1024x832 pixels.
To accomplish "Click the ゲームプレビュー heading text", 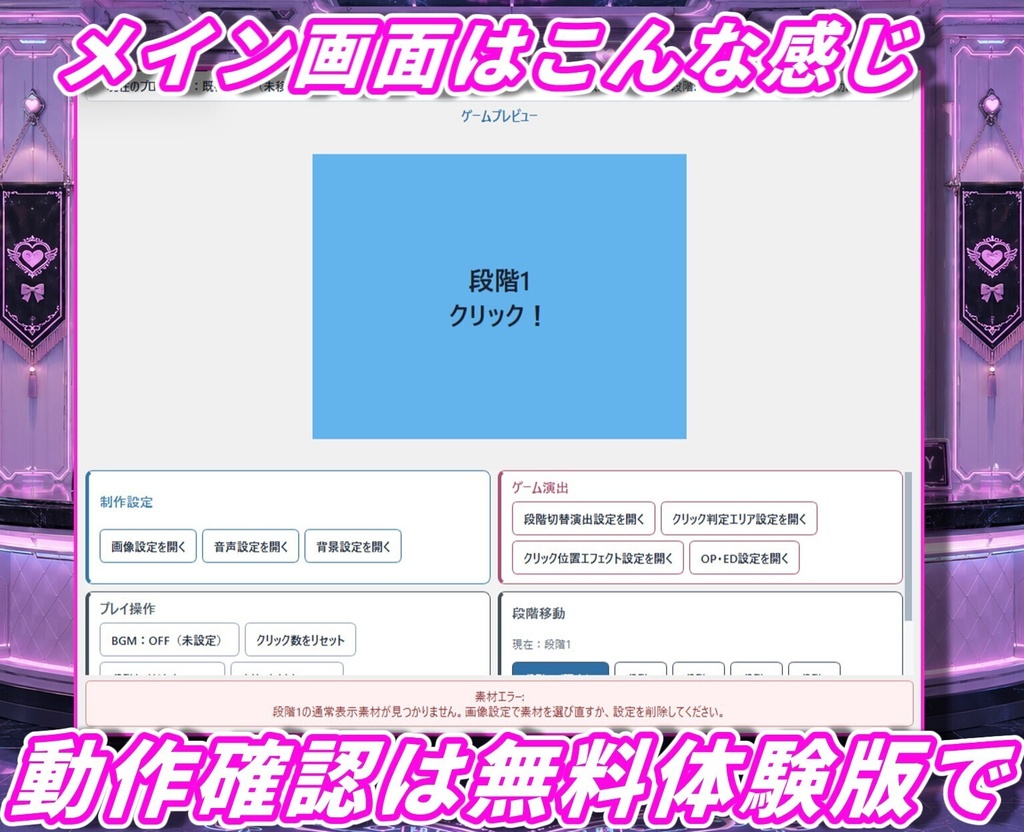I will [x=500, y=116].
